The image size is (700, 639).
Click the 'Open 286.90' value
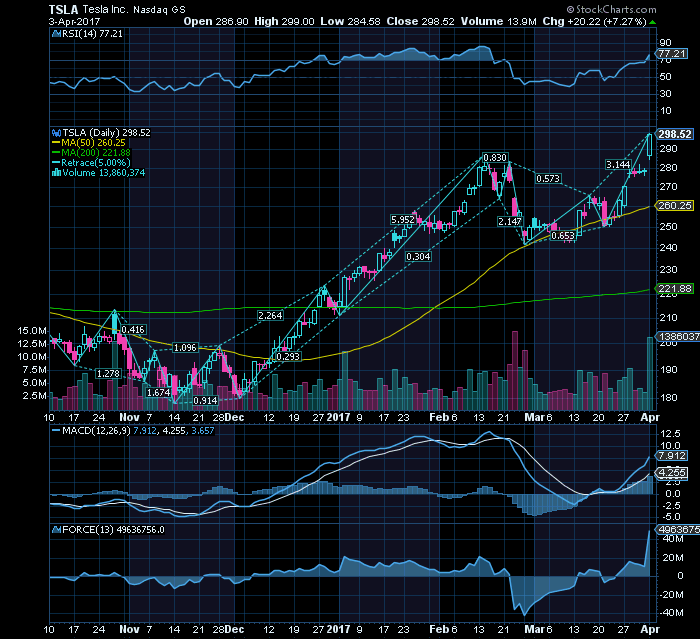pyautogui.click(x=216, y=21)
